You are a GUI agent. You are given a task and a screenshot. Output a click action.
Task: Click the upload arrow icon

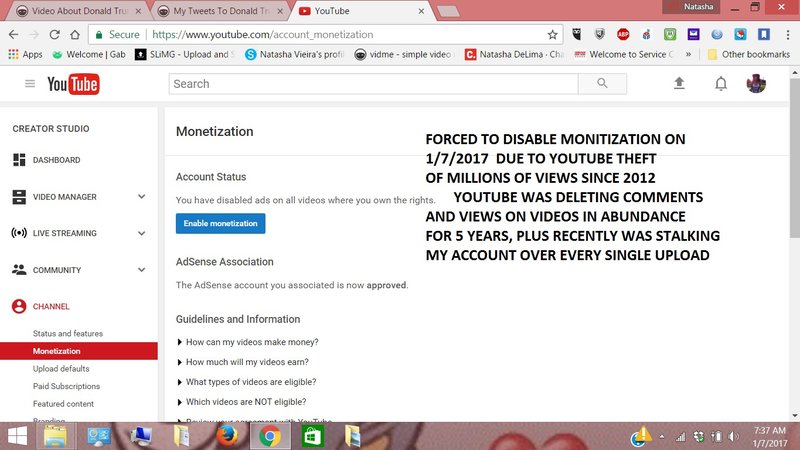[x=679, y=83]
